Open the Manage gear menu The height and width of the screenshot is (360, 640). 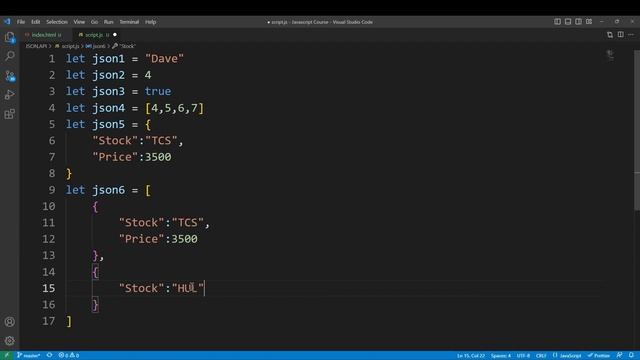pyautogui.click(x=10, y=340)
